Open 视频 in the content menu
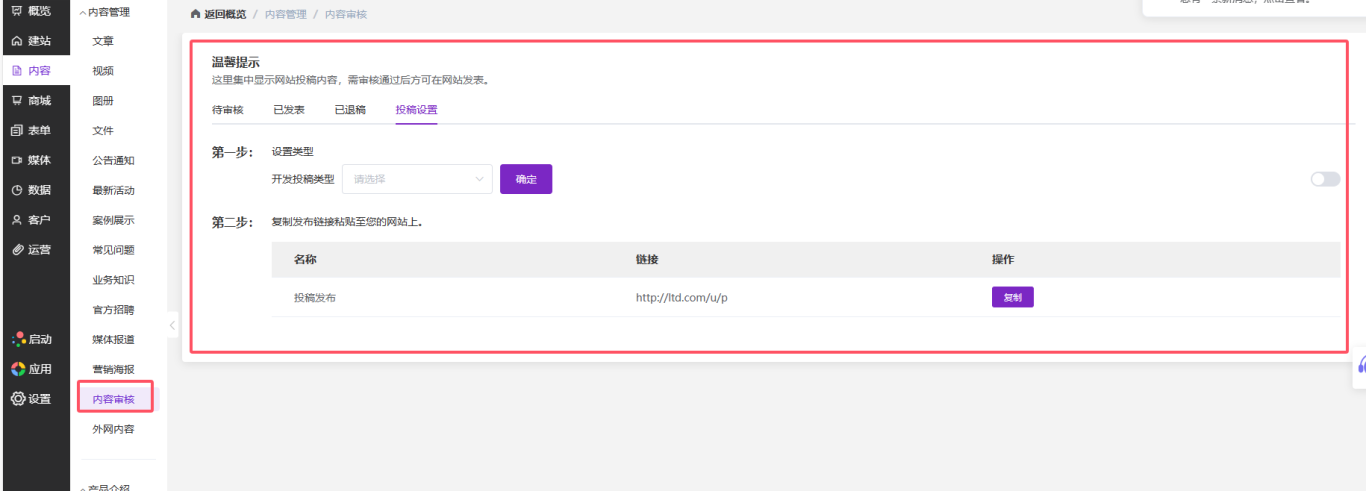This screenshot has height=491, width=1366. [x=103, y=71]
